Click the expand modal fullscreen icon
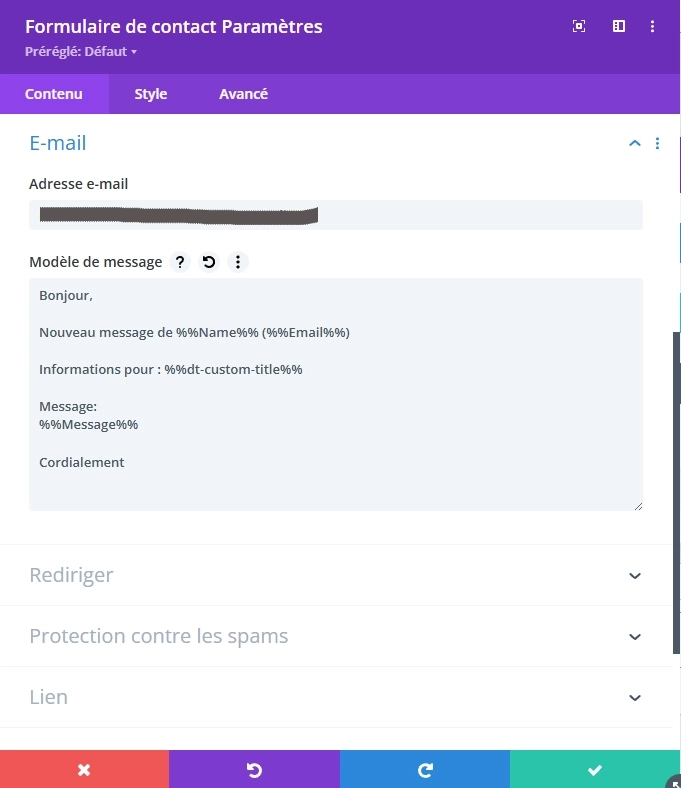The image size is (681, 788). click(x=578, y=26)
